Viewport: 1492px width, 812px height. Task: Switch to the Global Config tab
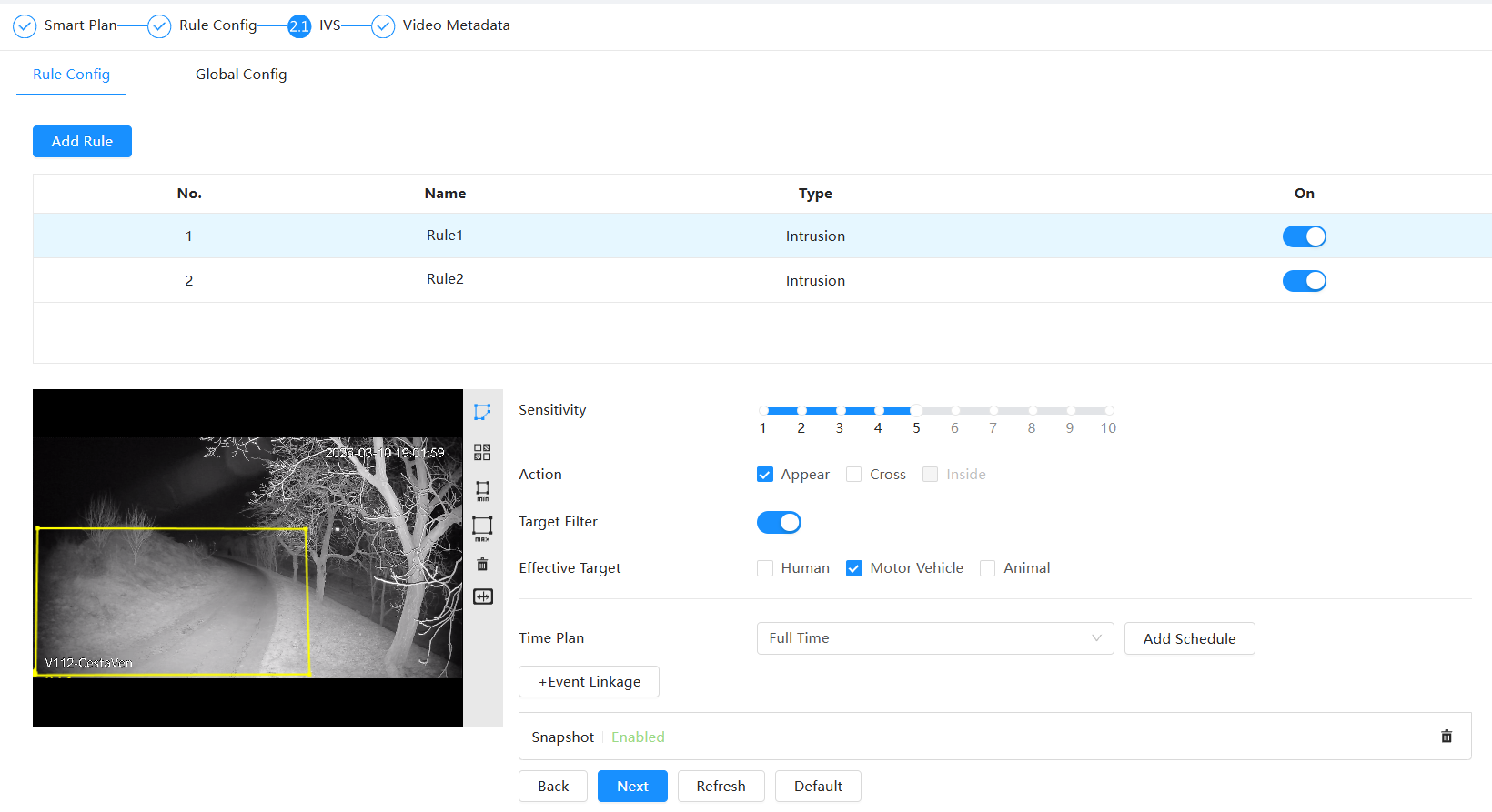241,75
